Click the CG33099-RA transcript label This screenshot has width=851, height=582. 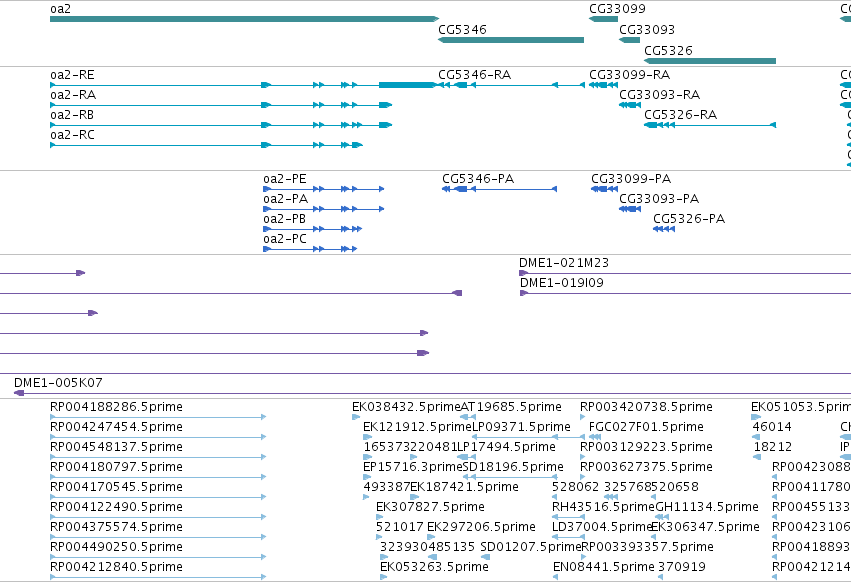coord(630,74)
